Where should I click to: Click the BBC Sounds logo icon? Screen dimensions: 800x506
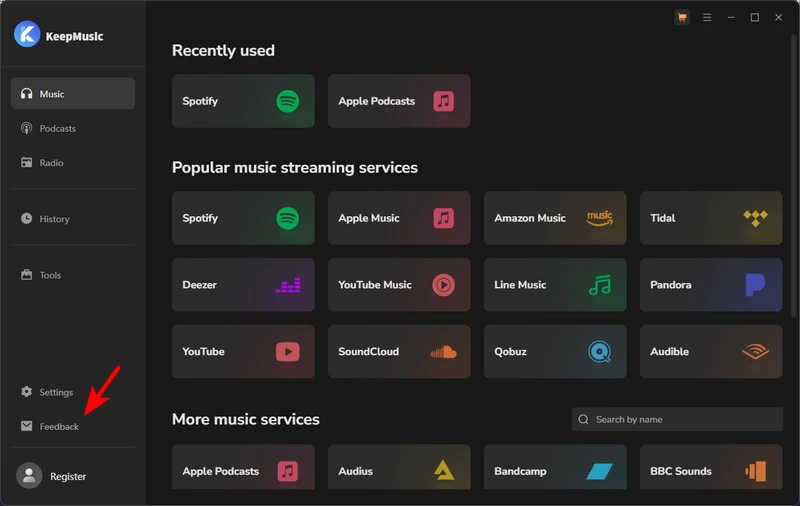[x=756, y=471]
